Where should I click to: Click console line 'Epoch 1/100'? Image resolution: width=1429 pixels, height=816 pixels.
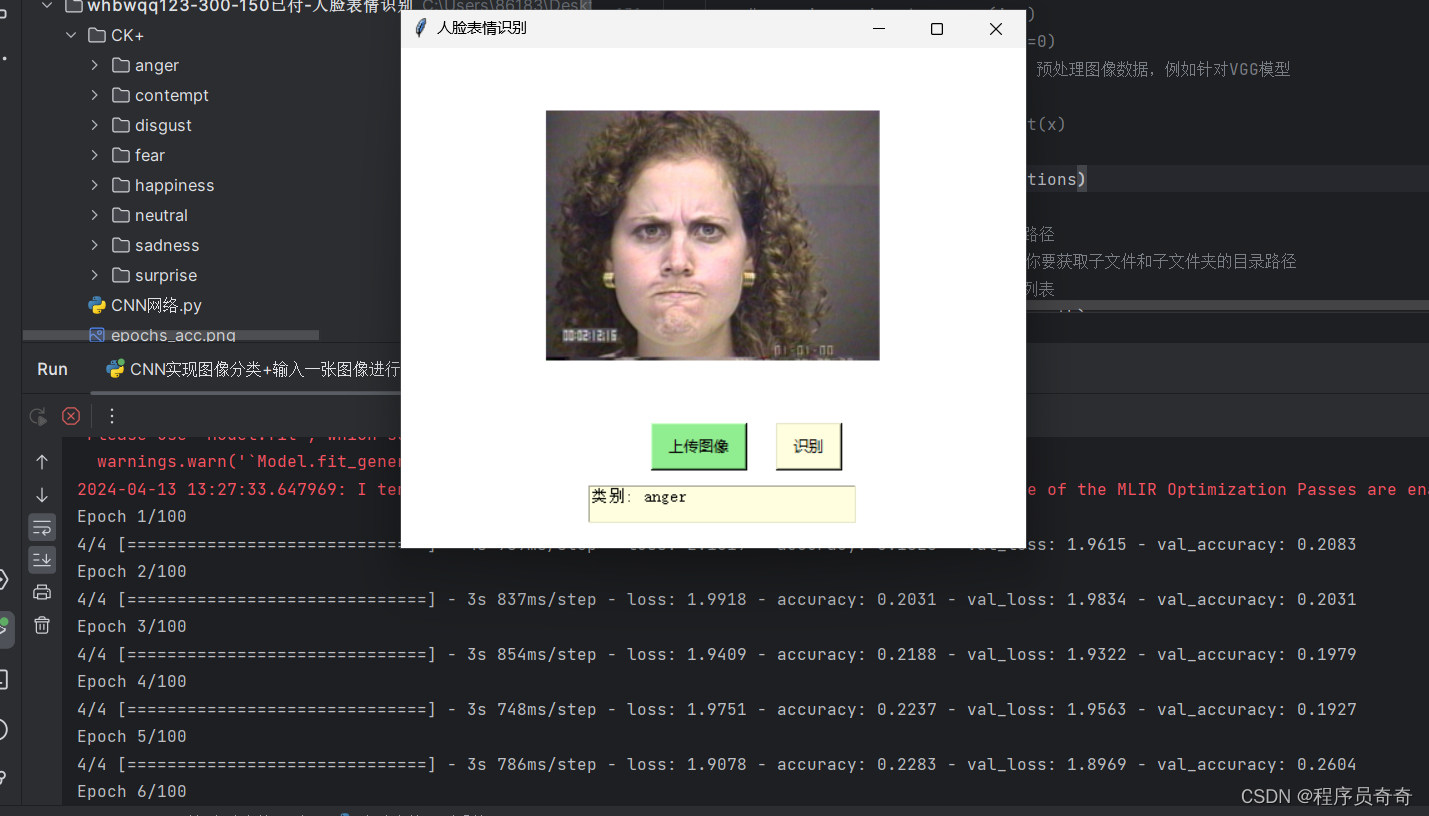tap(132, 517)
